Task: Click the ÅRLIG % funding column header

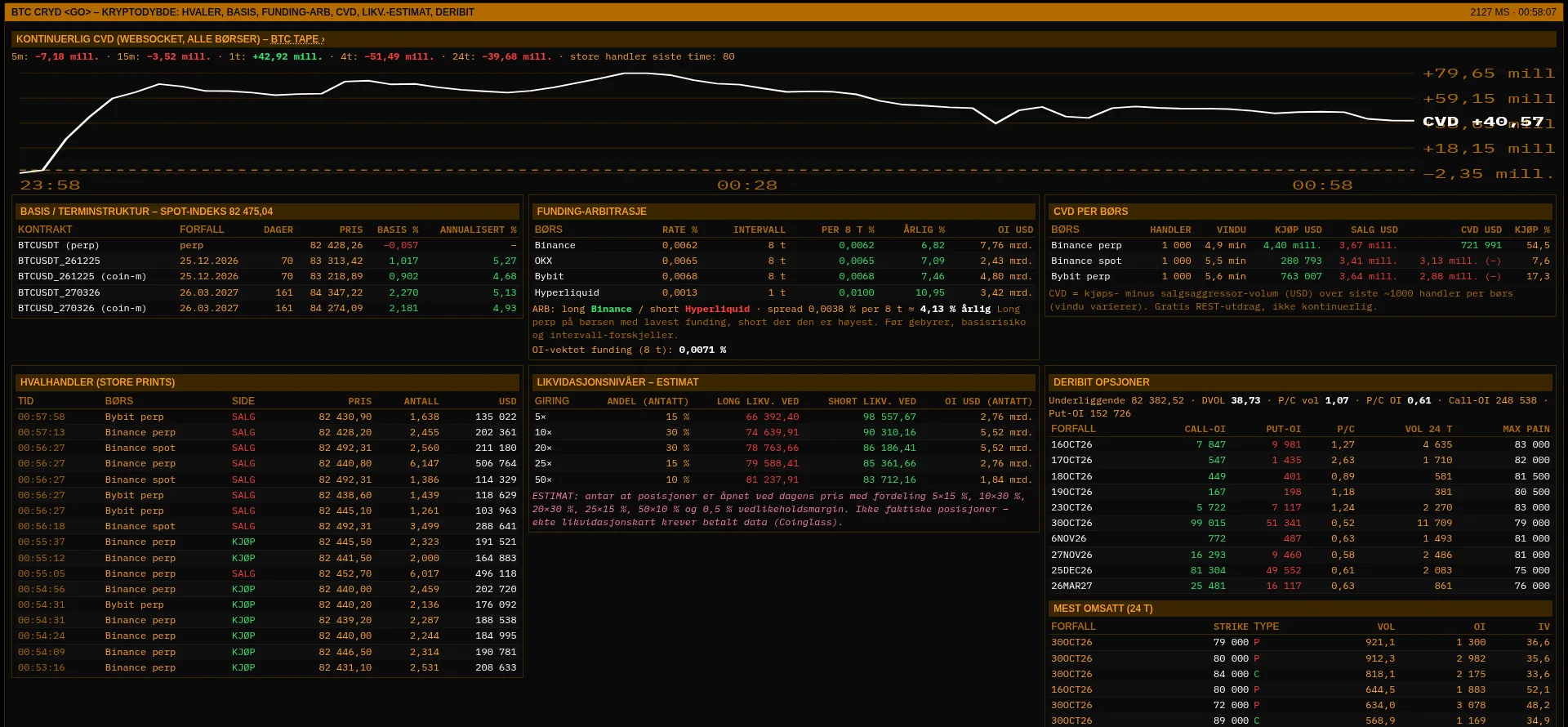Action: pos(924,230)
